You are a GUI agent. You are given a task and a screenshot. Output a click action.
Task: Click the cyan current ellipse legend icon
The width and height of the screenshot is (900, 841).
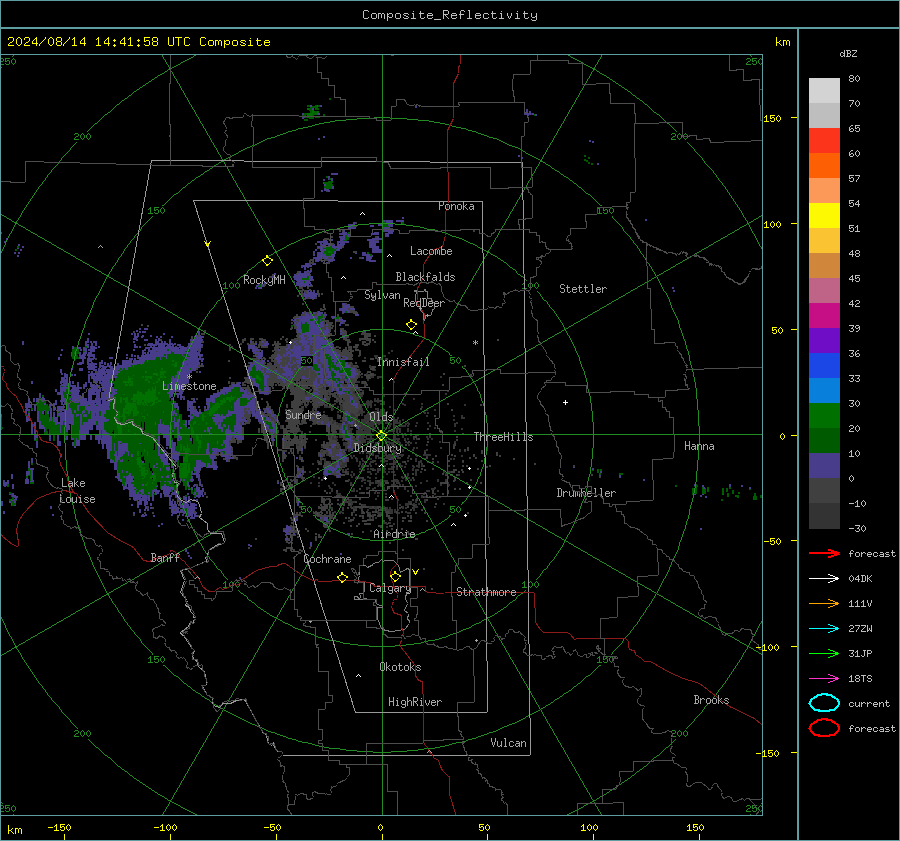coord(824,703)
